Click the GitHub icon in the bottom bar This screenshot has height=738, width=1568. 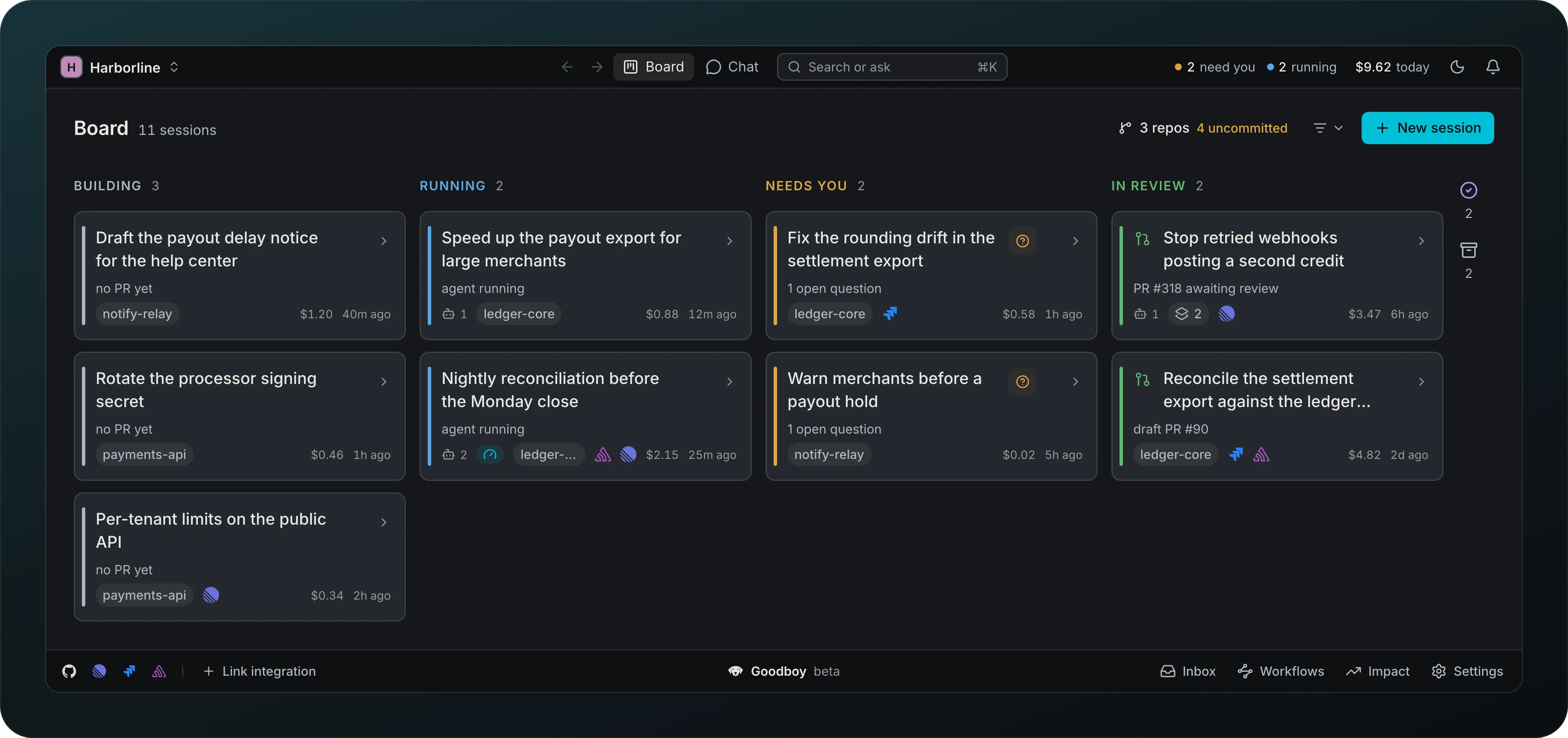click(70, 671)
